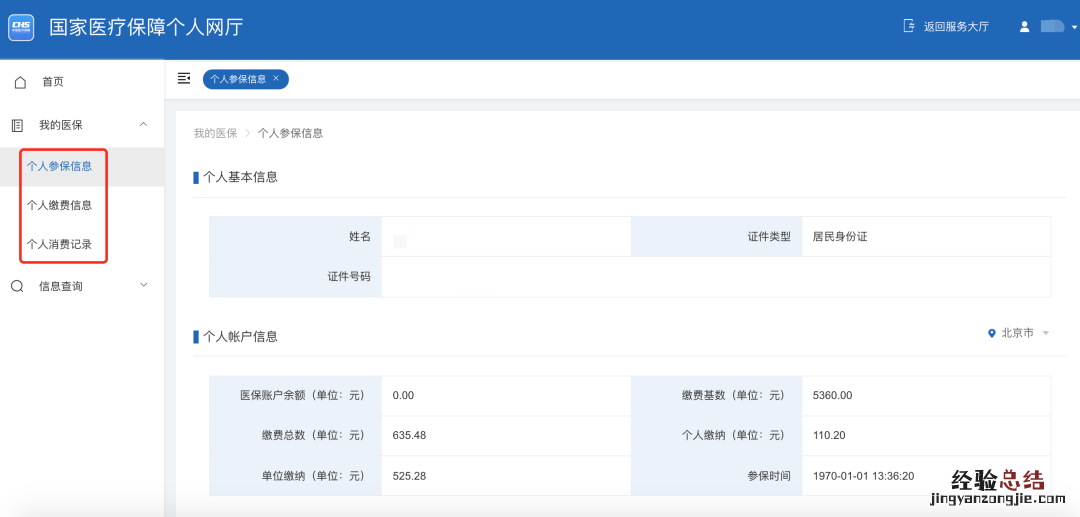The width and height of the screenshot is (1080, 517).
Task: Click the home icon in sidebar
Action: click(x=20, y=82)
